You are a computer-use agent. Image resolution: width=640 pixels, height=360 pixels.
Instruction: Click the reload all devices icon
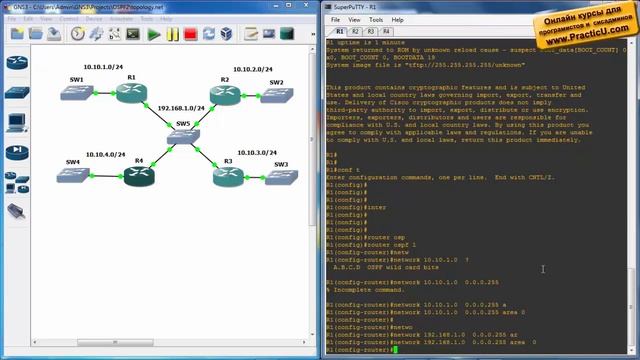point(209,34)
